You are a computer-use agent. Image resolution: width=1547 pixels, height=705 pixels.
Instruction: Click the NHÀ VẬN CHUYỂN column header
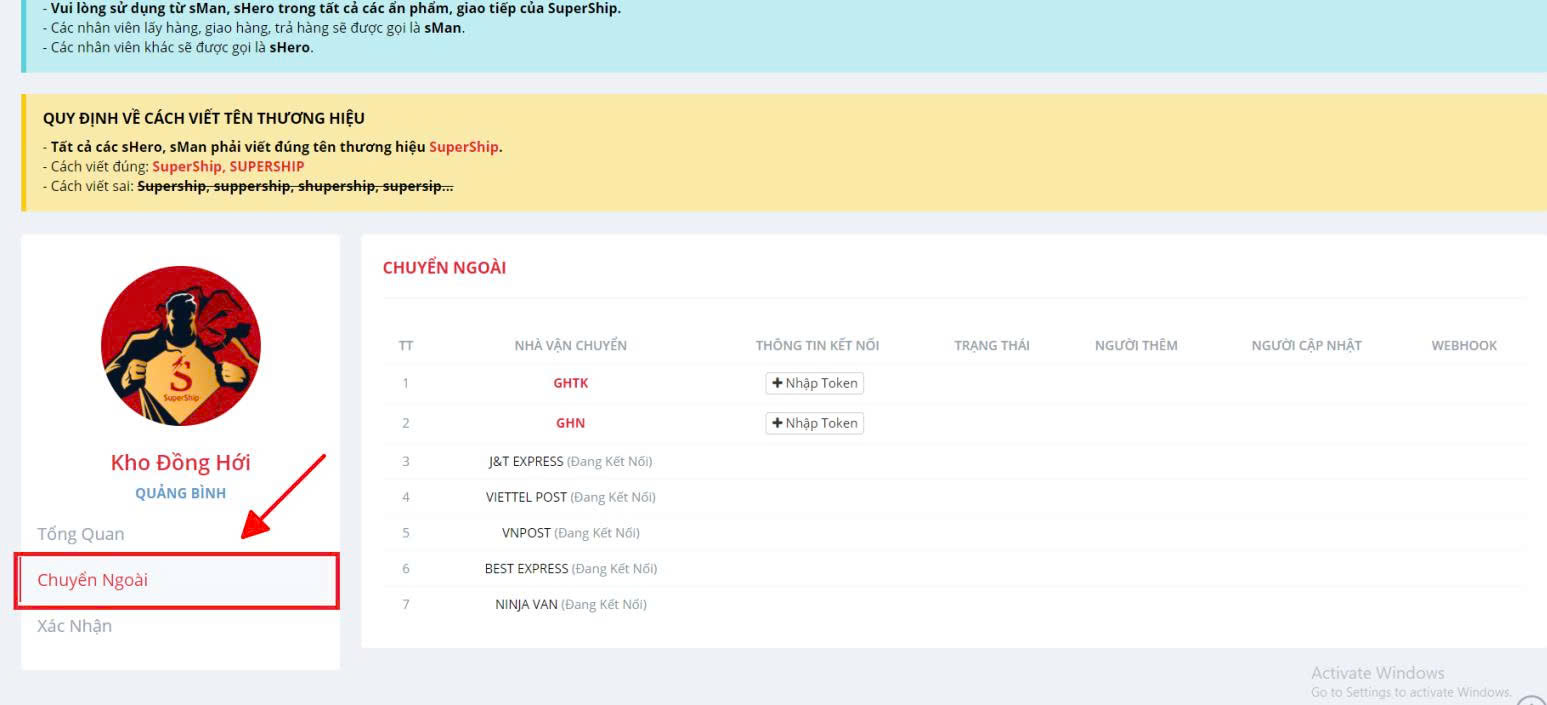click(x=571, y=346)
